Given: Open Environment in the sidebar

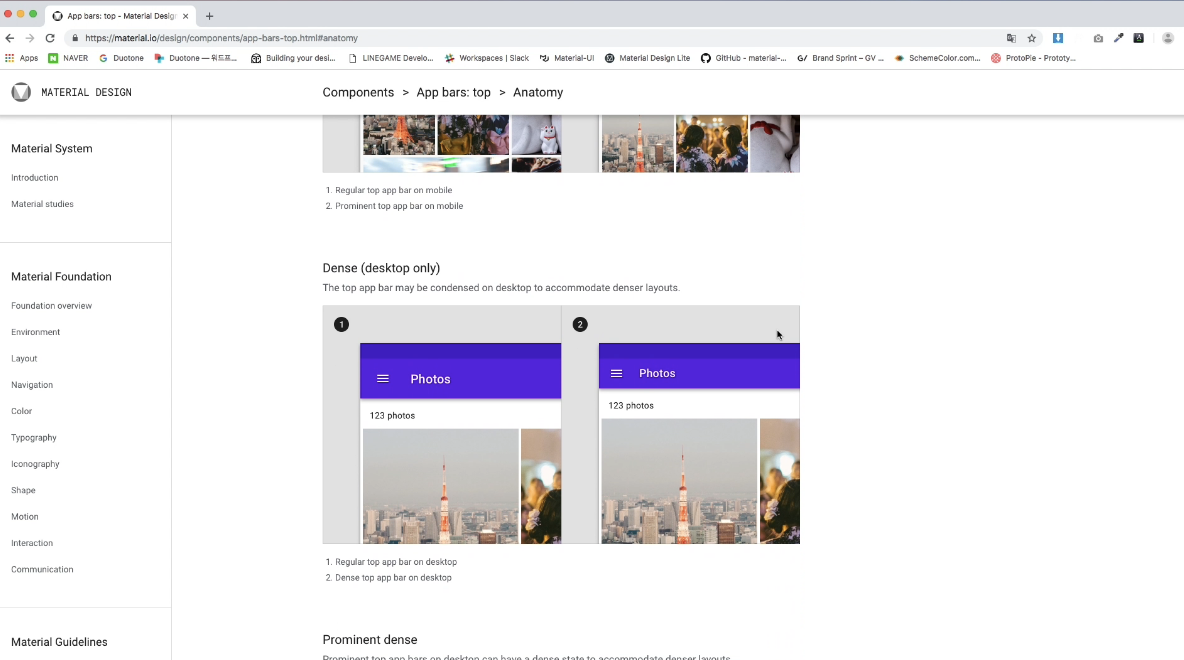Looking at the screenshot, I should 35,332.
